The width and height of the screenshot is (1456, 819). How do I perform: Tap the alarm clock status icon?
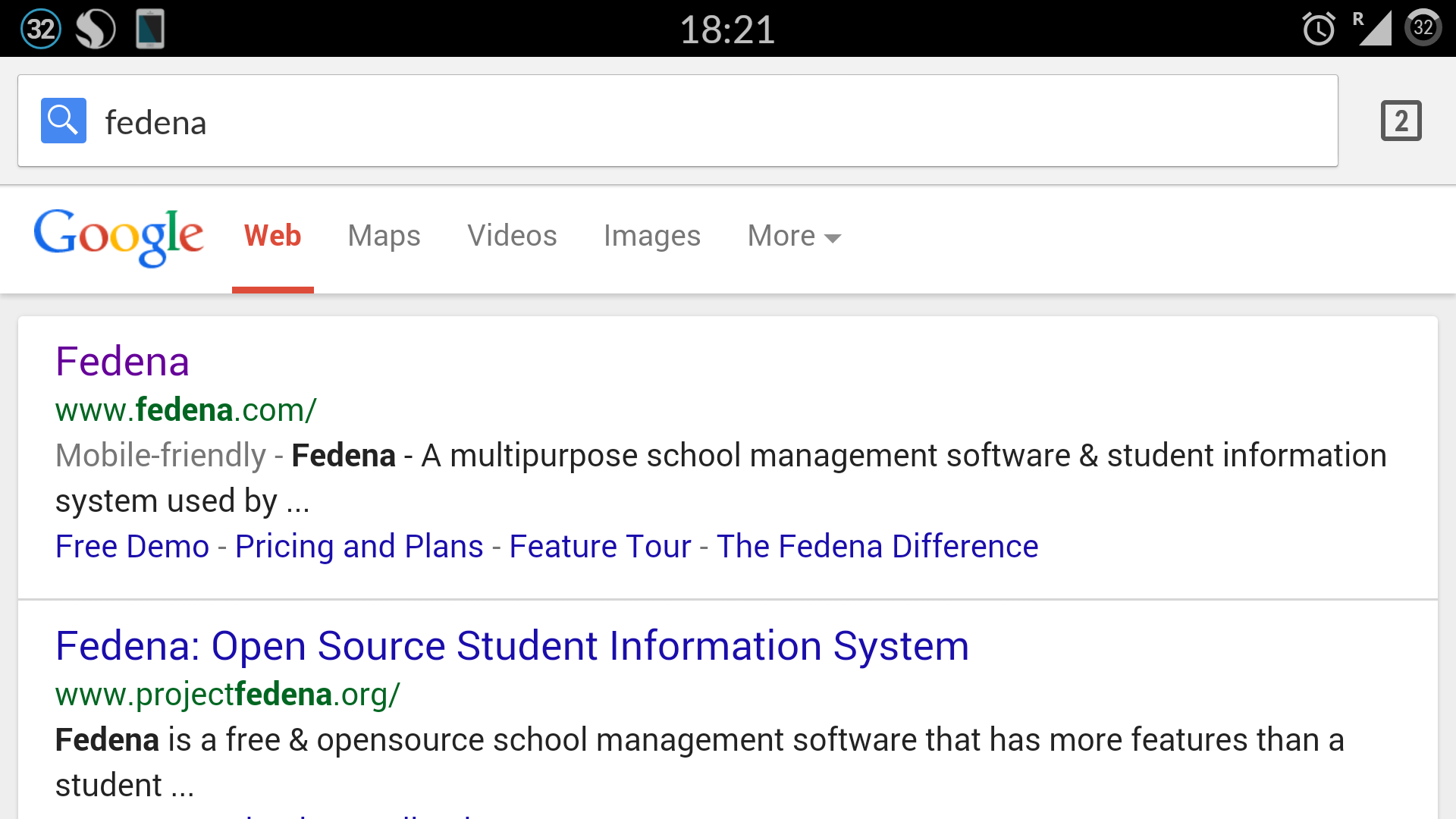(1319, 29)
